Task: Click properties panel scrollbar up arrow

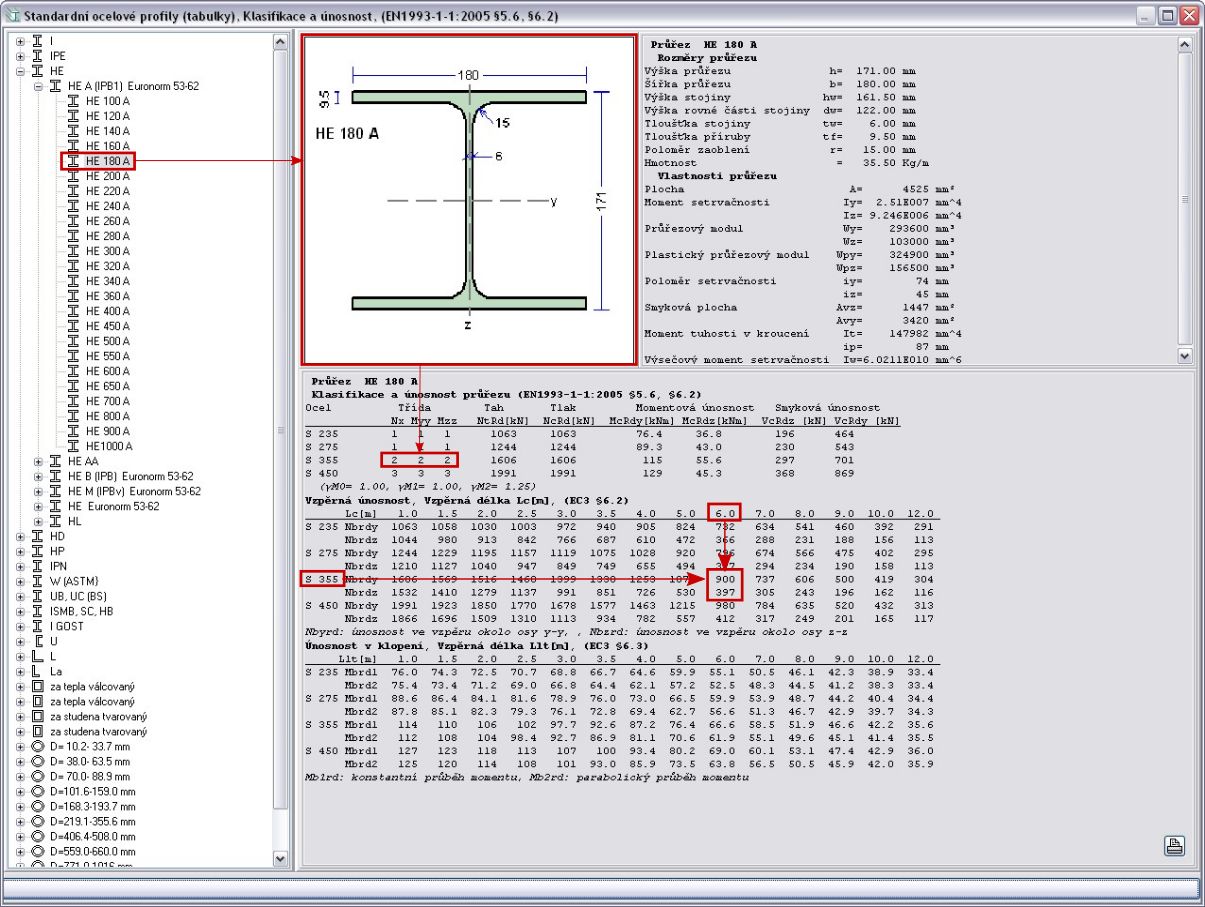Action: pos(1186,44)
